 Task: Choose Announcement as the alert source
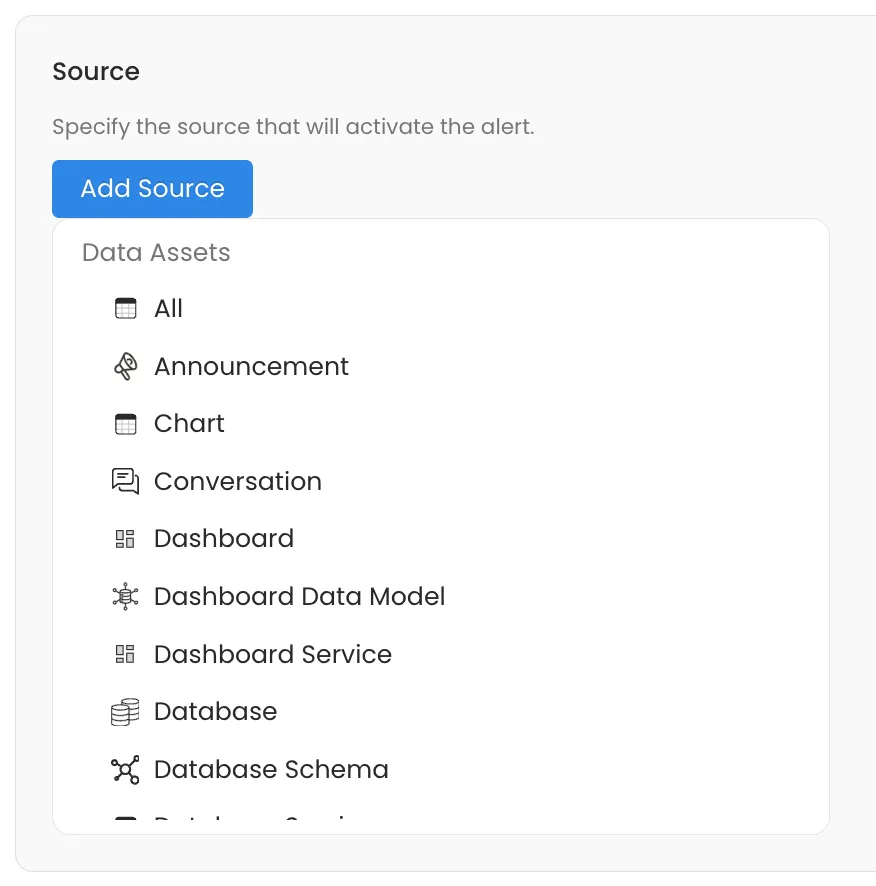[251, 366]
